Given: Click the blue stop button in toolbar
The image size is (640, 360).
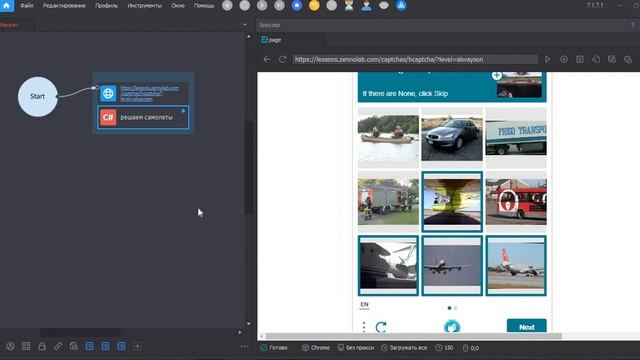Looking at the screenshot, I should [297, 5].
